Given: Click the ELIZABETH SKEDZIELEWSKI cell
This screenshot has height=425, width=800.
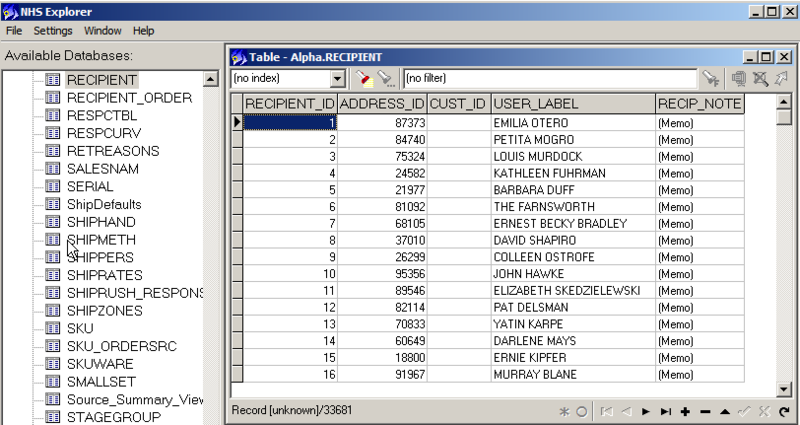Looking at the screenshot, I should [x=573, y=291].
